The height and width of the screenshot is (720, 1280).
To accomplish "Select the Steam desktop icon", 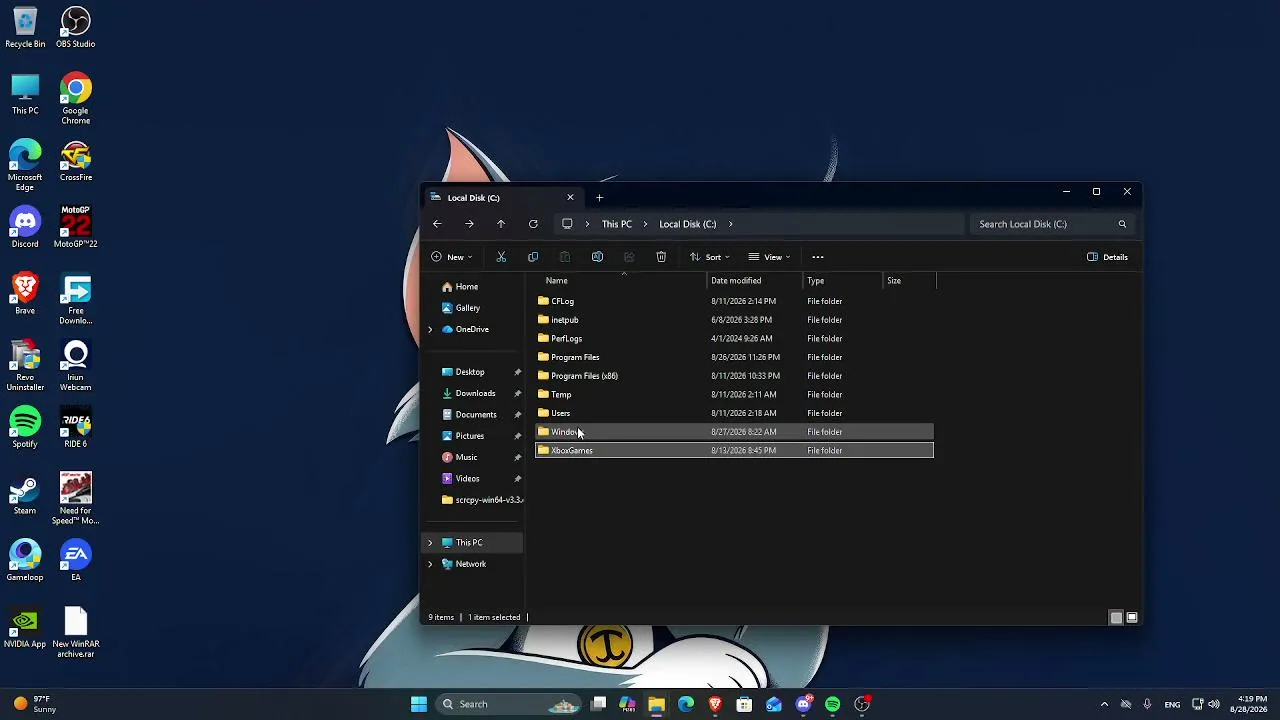I will (25, 494).
